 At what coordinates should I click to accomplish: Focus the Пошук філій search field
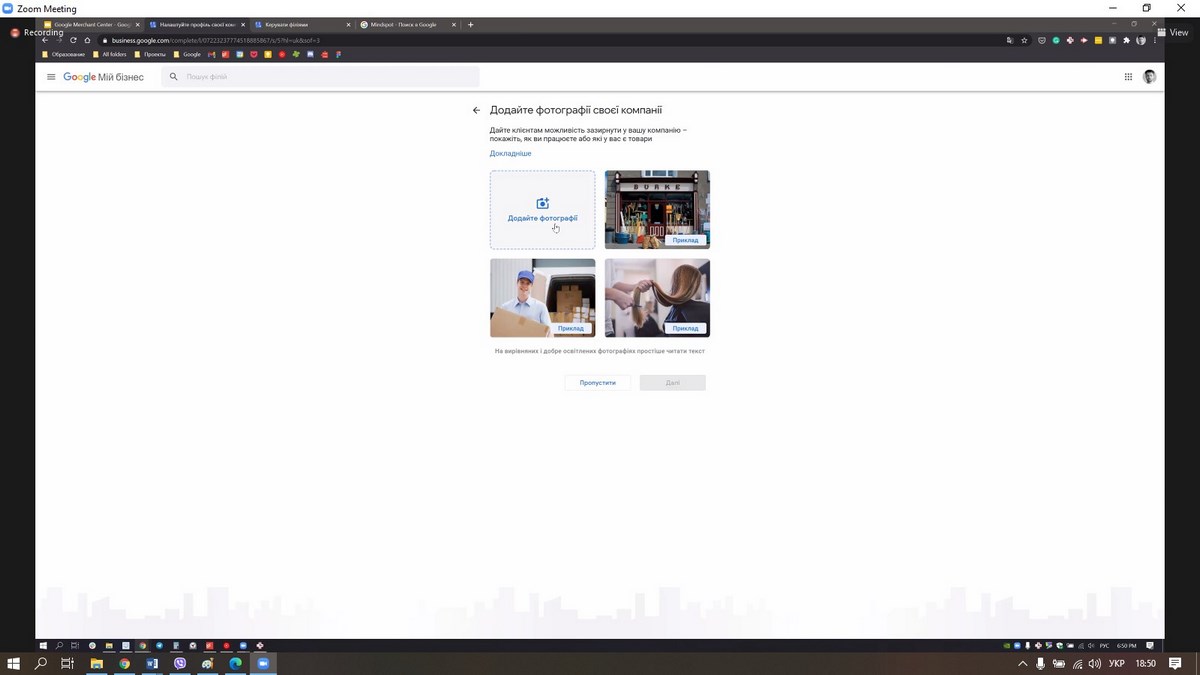(x=320, y=77)
